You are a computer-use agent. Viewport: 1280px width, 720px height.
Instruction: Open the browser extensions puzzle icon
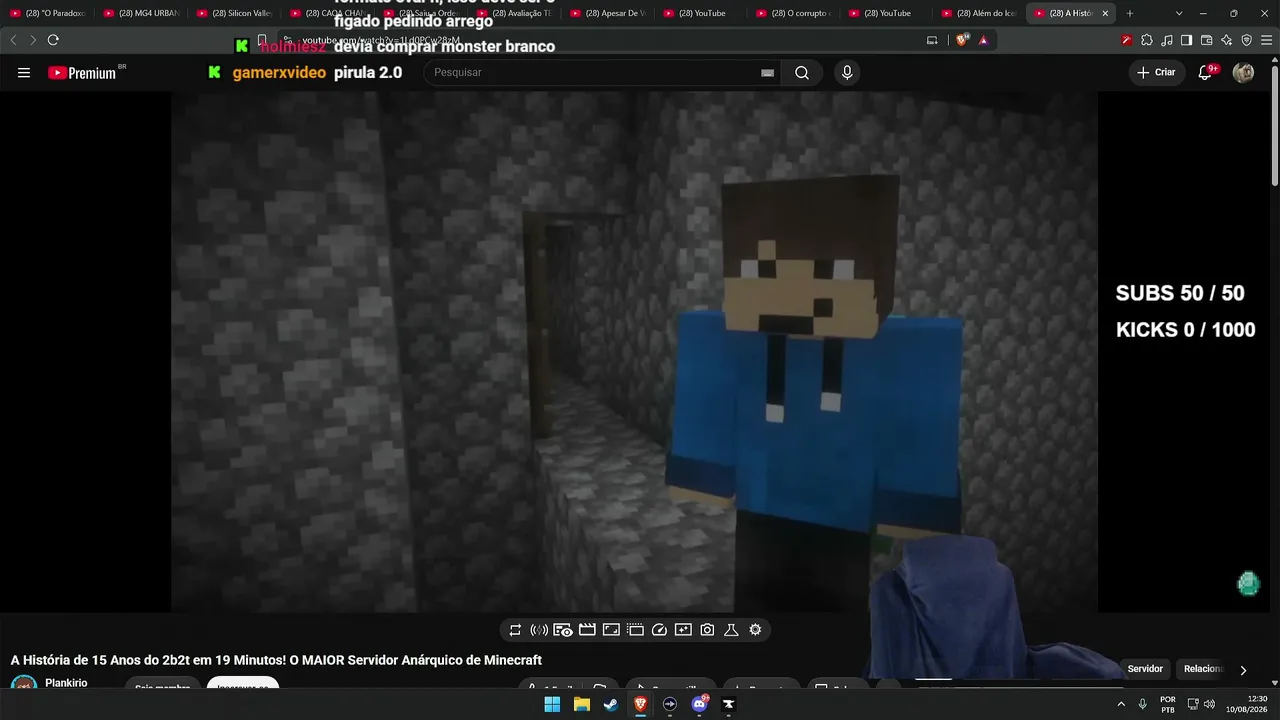tap(1146, 40)
